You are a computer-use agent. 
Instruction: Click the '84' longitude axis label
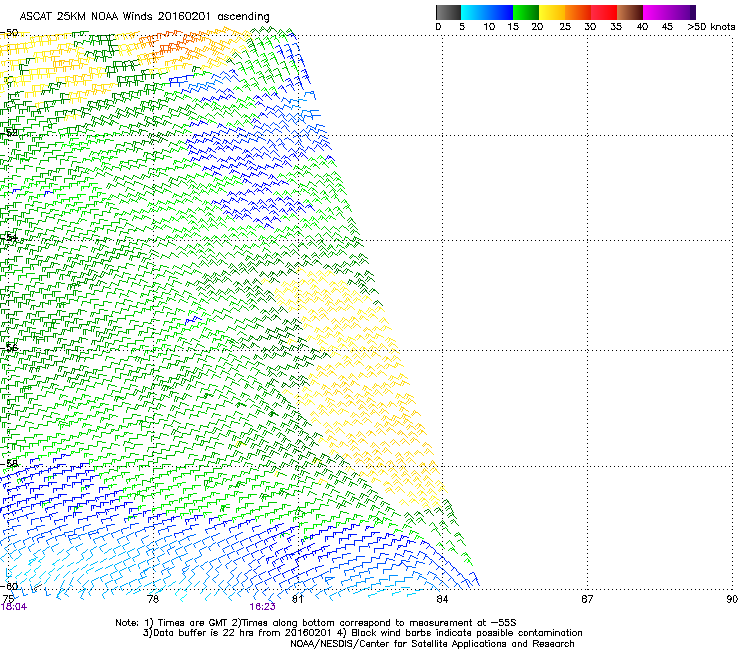pos(442,599)
